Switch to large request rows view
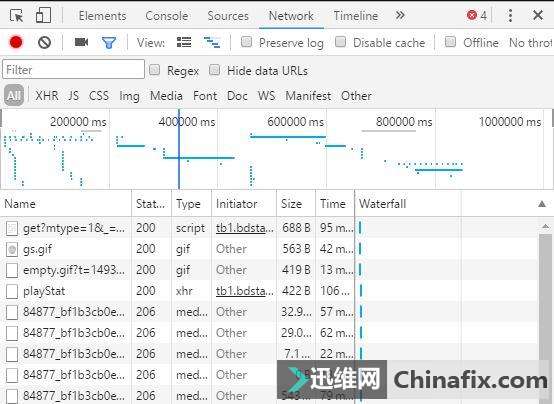This screenshot has height=404, width=554. pos(184,42)
